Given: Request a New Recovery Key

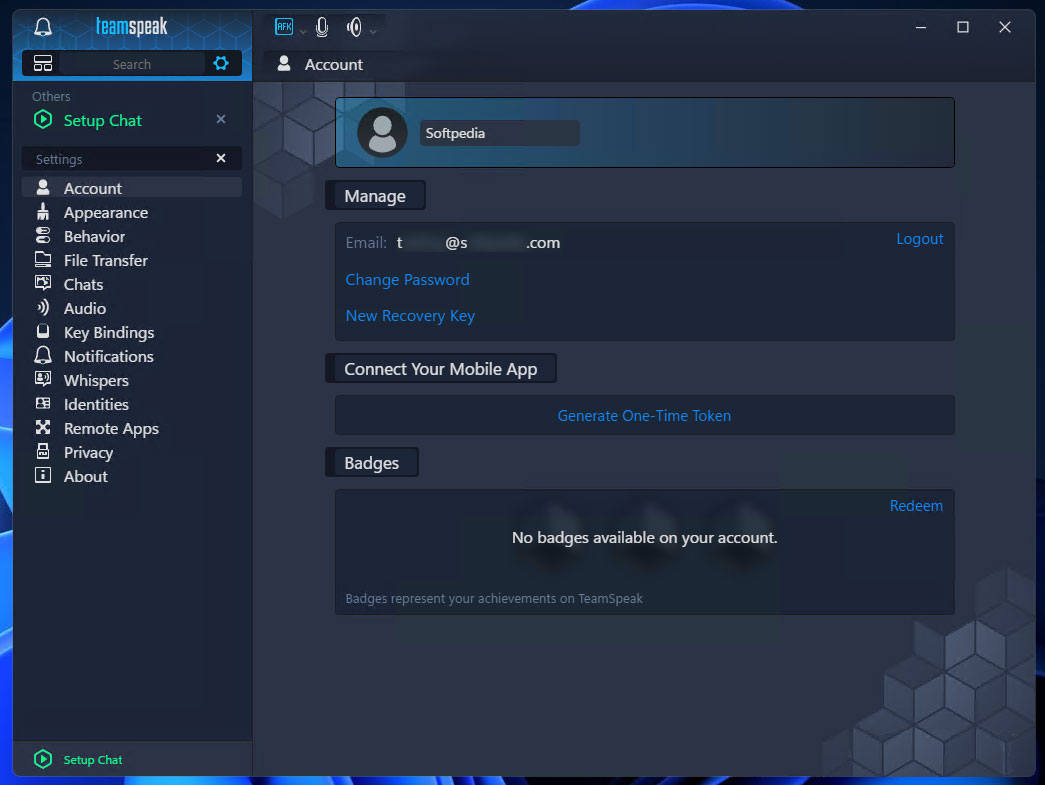Looking at the screenshot, I should click(410, 316).
